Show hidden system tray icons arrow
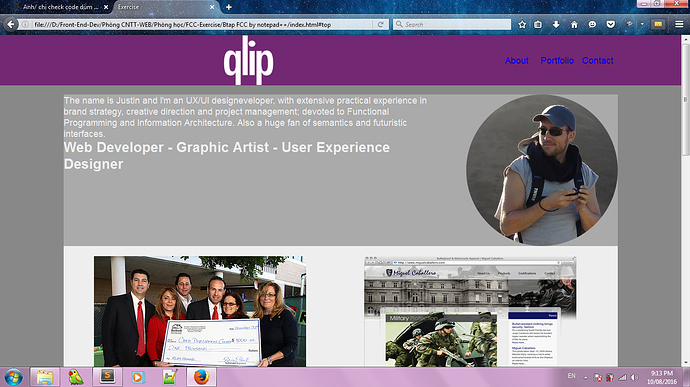Viewport: 690px width, 387px height. (x=586, y=377)
